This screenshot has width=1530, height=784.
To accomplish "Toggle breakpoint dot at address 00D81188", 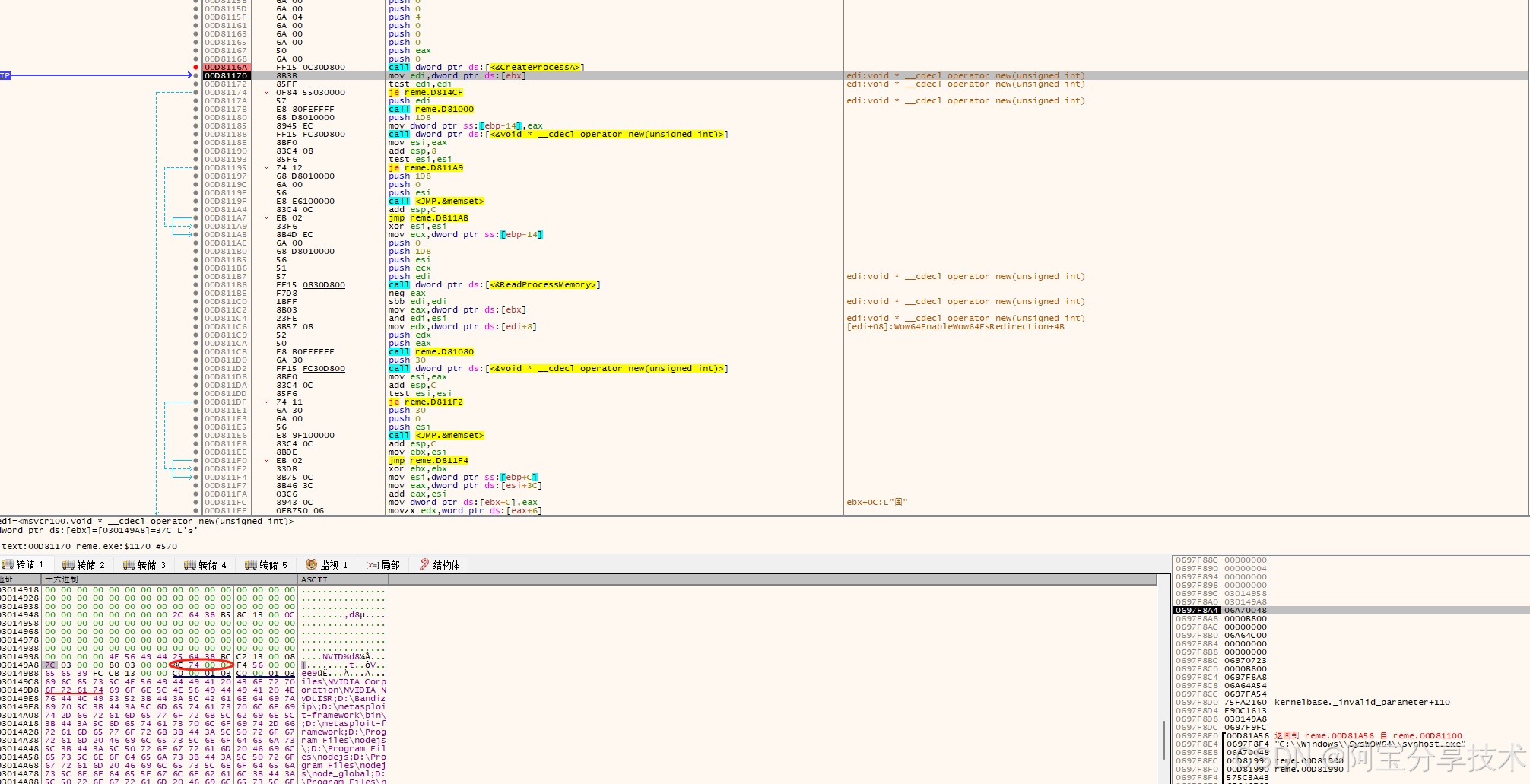I will click(x=196, y=135).
